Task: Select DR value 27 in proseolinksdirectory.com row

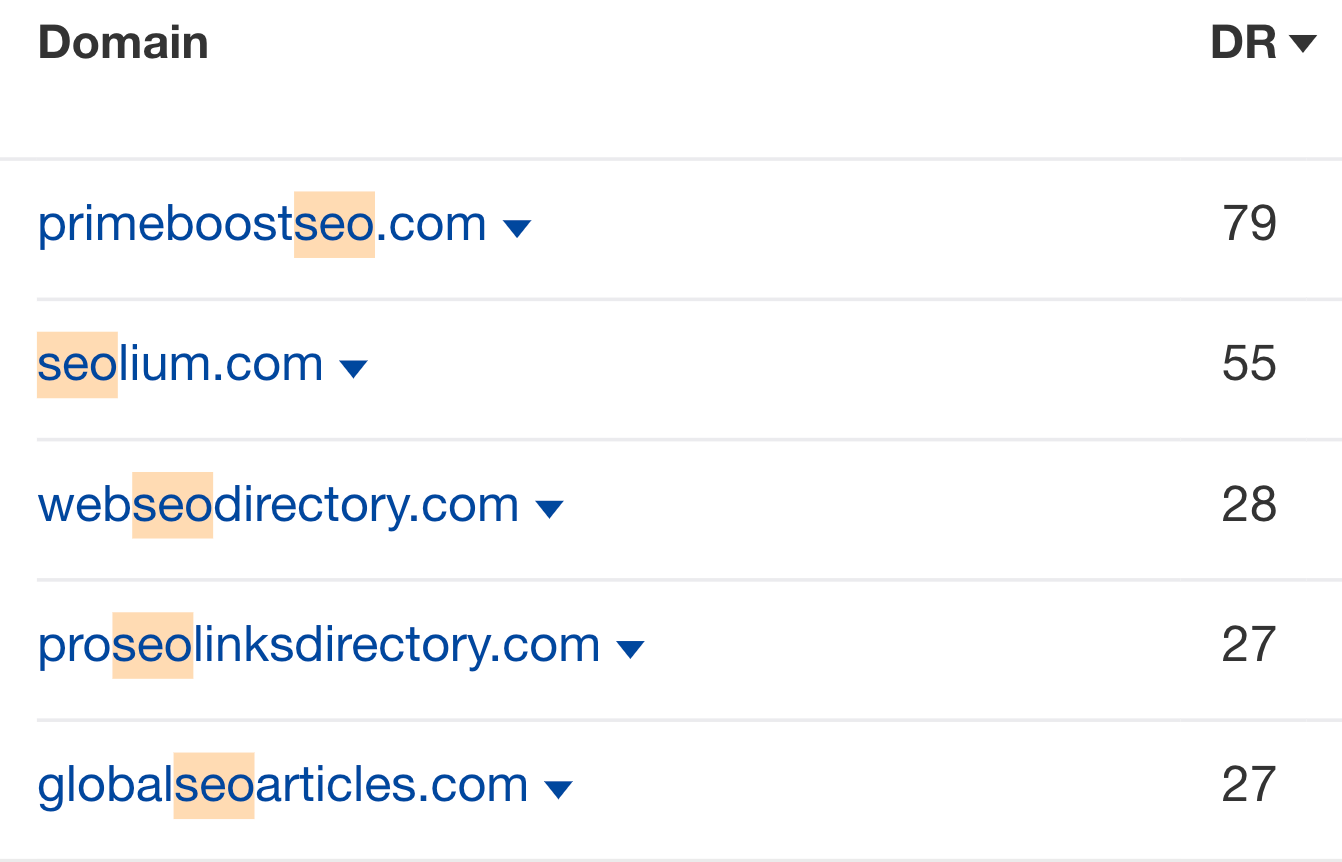Action: coord(1249,645)
